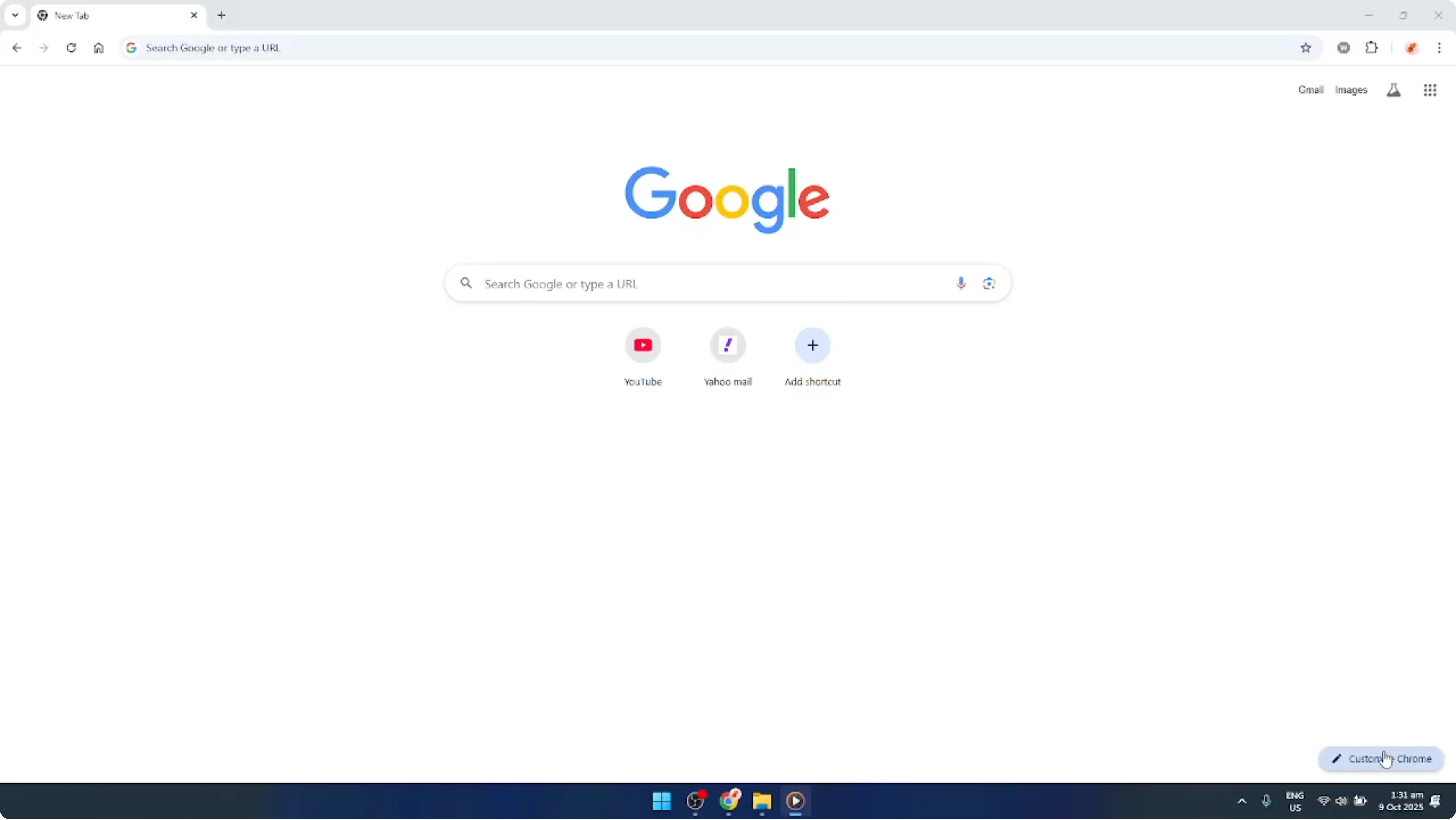The height and width of the screenshot is (820, 1456).
Task: Restore down the Chrome window
Action: 1403,15
